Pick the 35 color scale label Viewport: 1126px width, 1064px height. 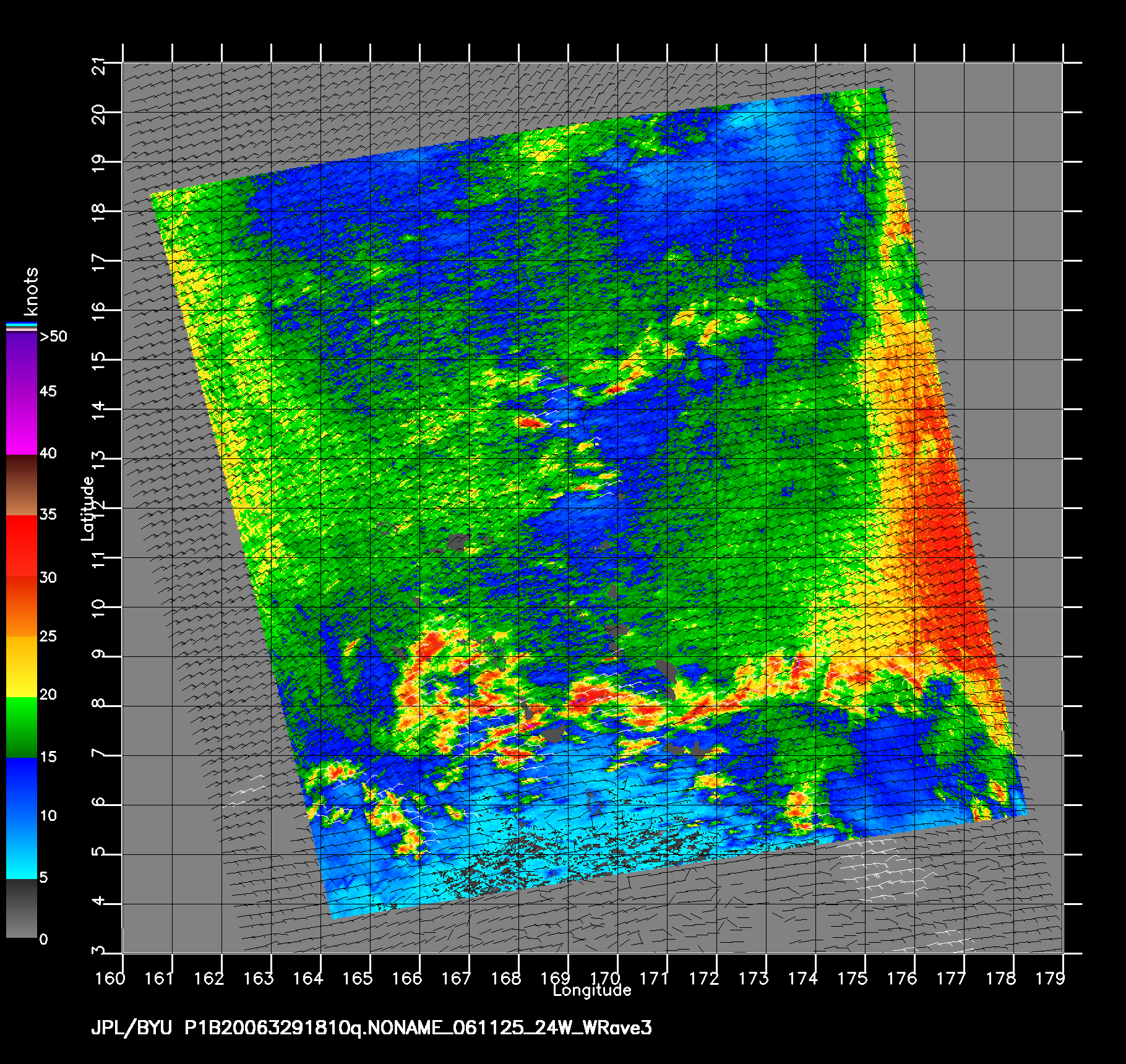(48, 515)
